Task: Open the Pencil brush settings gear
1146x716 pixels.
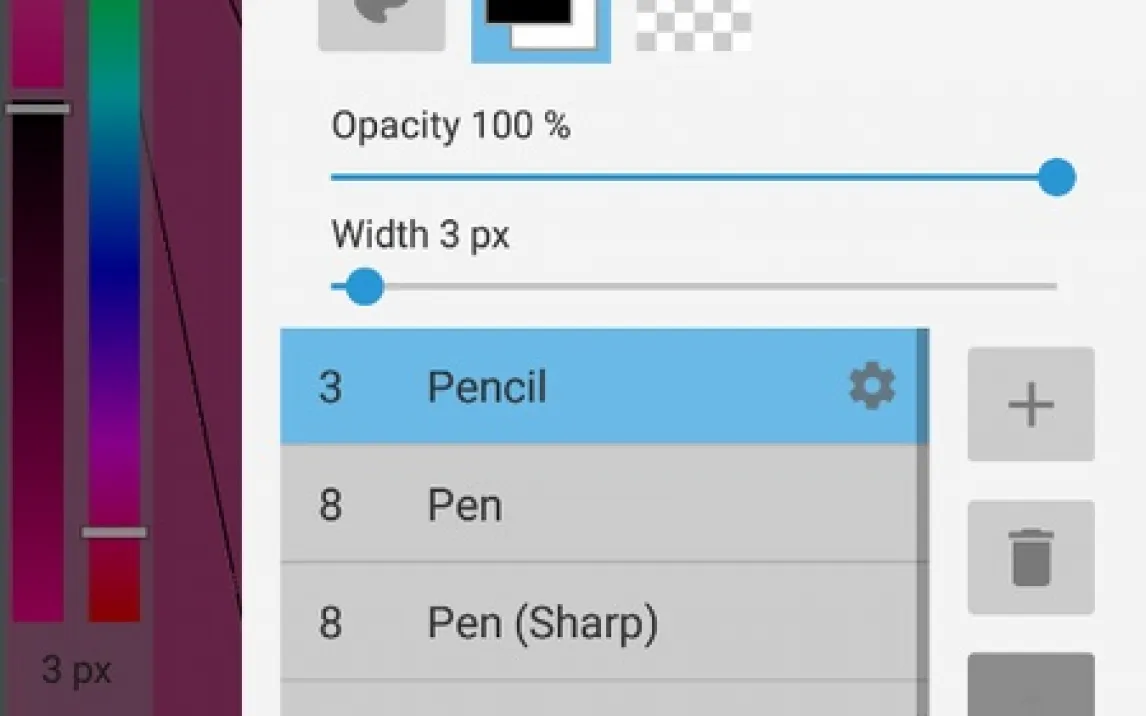Action: [872, 386]
